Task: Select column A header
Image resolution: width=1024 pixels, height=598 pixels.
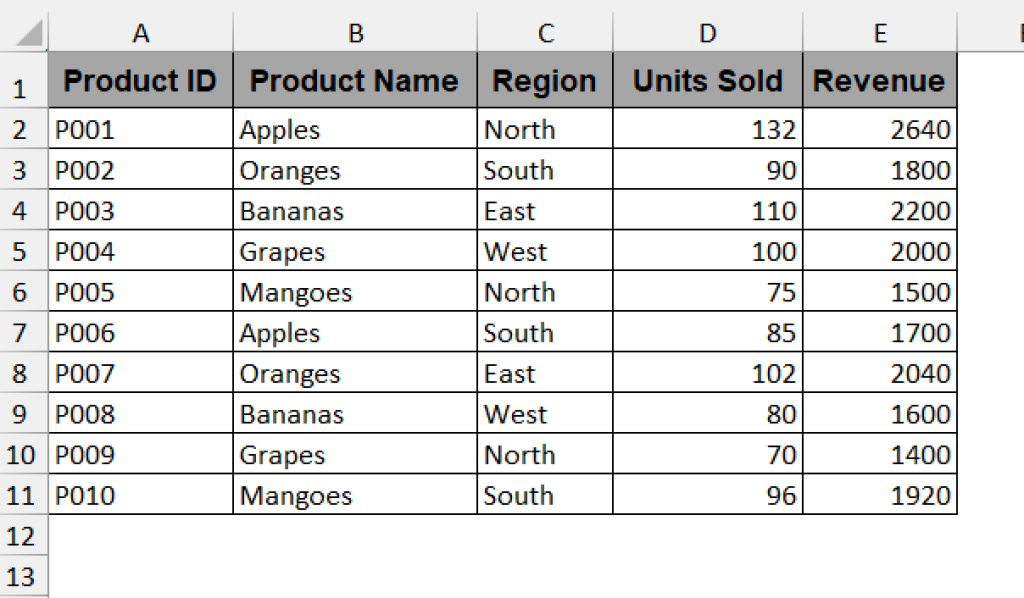Action: [140, 32]
